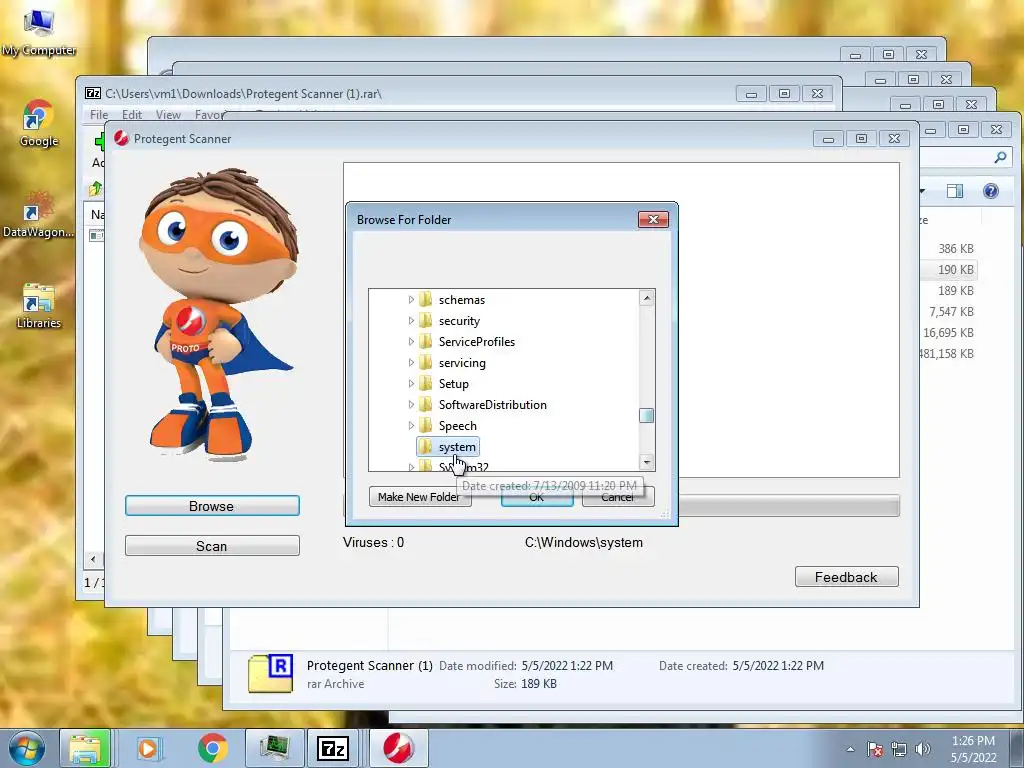1024x768 pixels.
Task: Click the Protegent Scanner title icon
Action: [x=121, y=138]
